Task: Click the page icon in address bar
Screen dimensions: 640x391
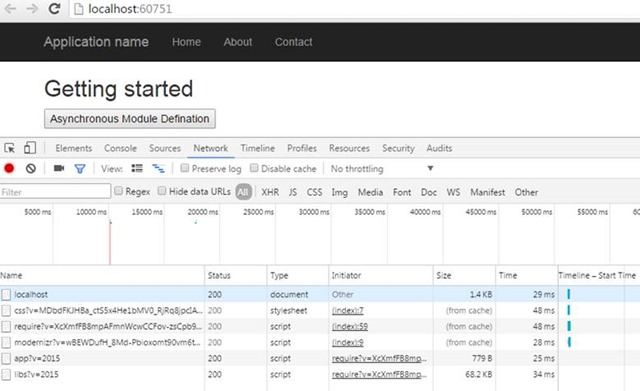Action: point(78,9)
